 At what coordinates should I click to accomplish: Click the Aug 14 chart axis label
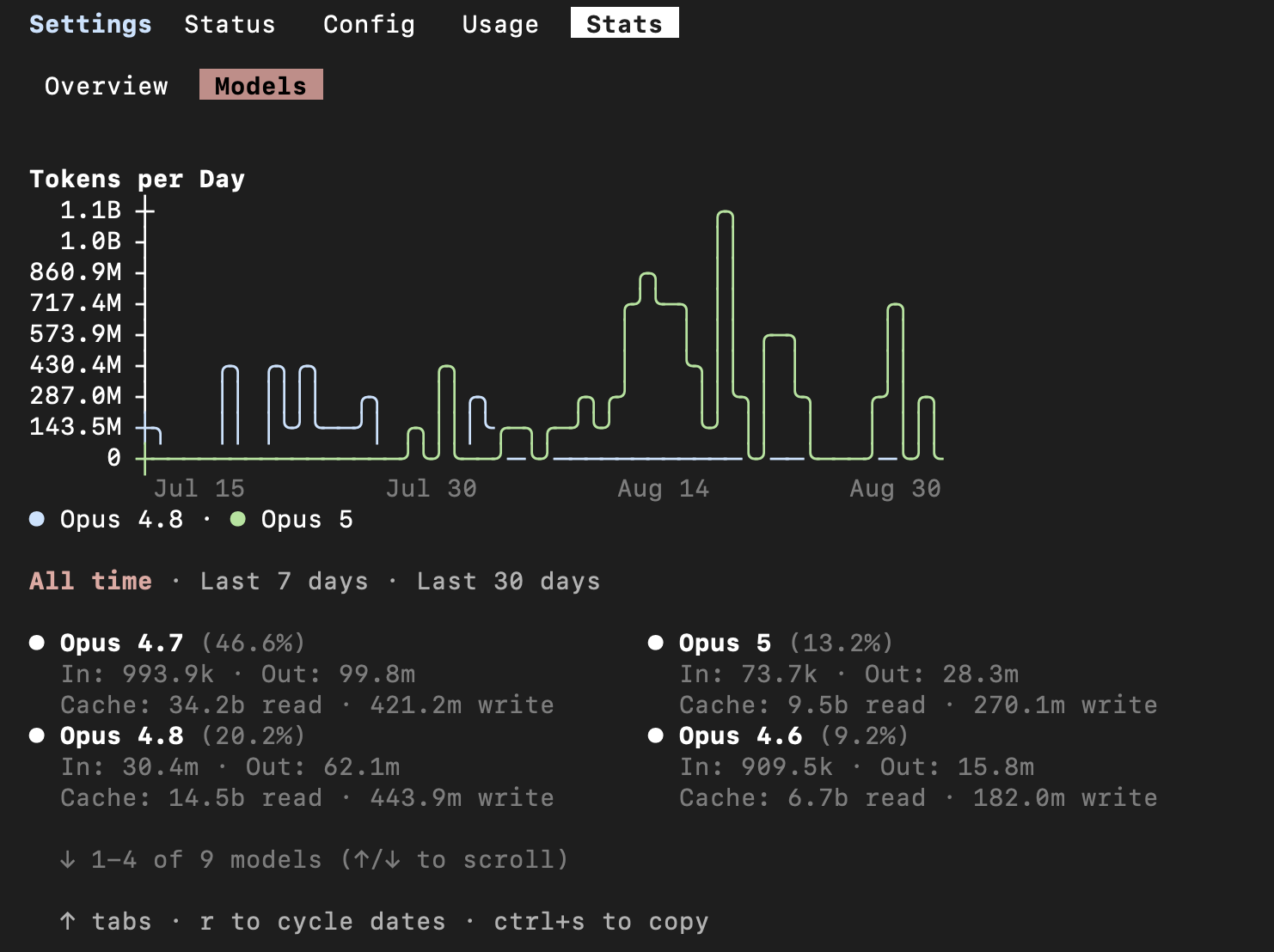[663, 488]
